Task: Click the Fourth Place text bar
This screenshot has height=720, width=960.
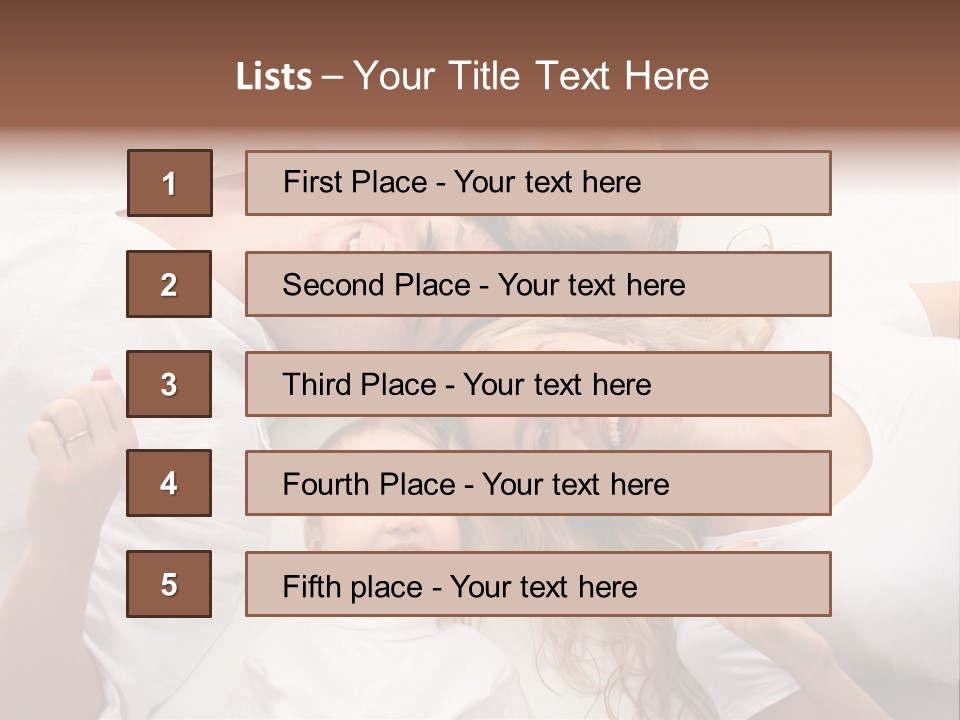Action: (538, 483)
